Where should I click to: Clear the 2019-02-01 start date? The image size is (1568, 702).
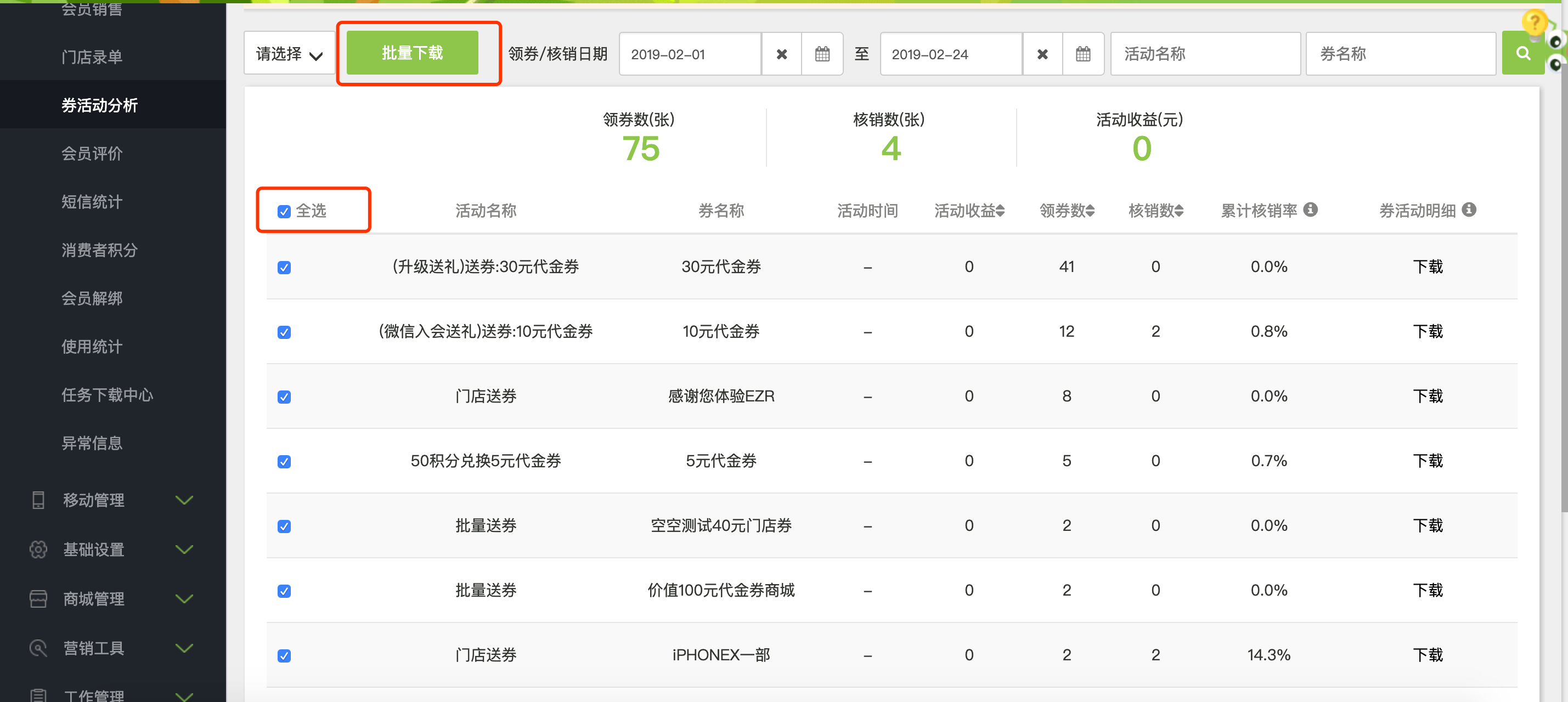click(x=782, y=54)
